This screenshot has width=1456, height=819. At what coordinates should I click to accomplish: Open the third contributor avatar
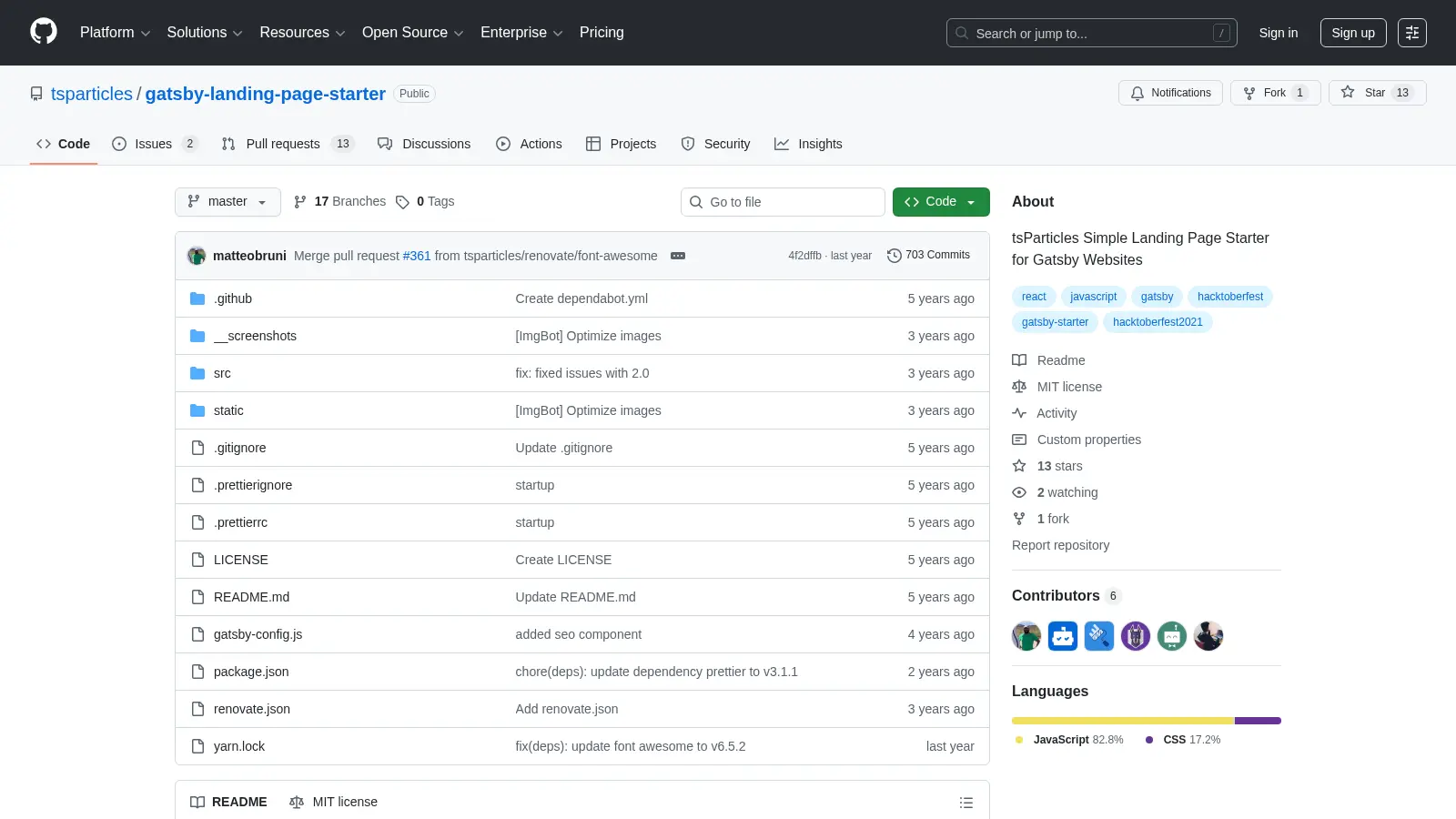(1099, 636)
